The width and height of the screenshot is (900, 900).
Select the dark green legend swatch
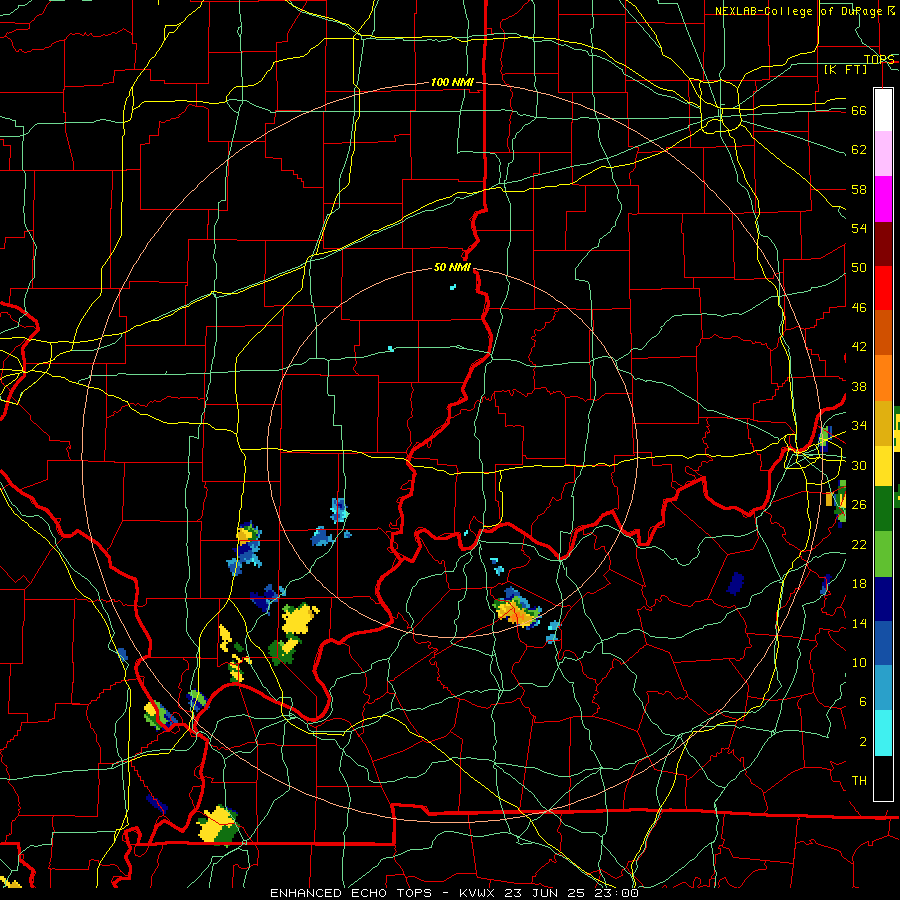[883, 509]
